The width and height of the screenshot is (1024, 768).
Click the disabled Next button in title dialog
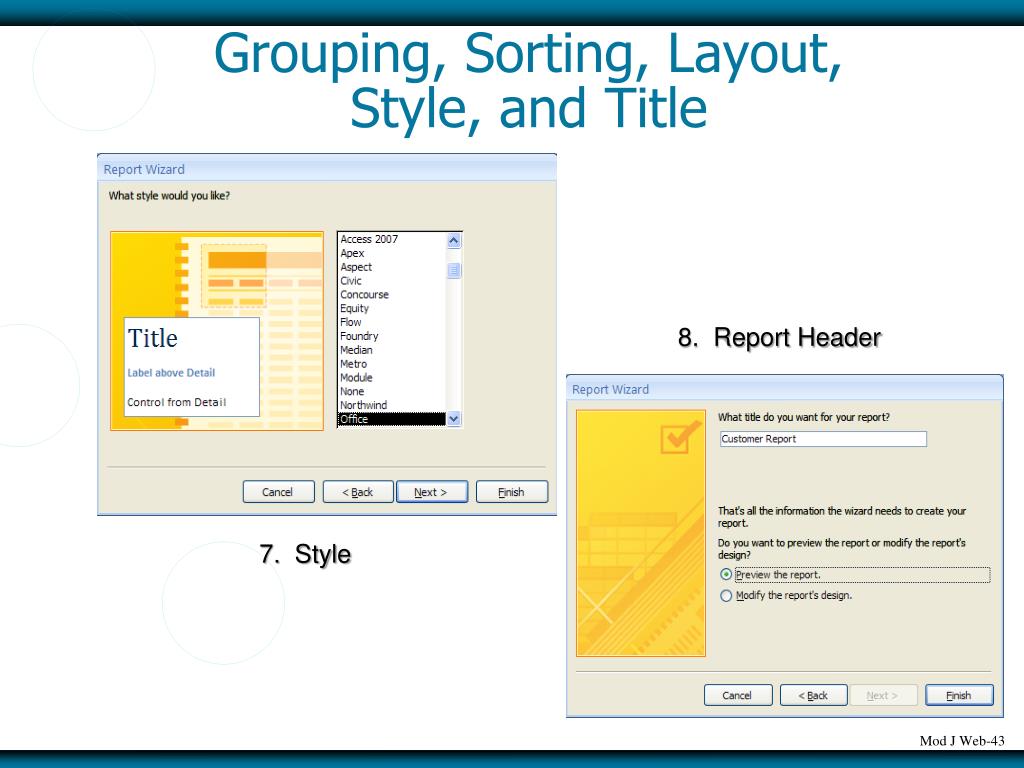(883, 696)
